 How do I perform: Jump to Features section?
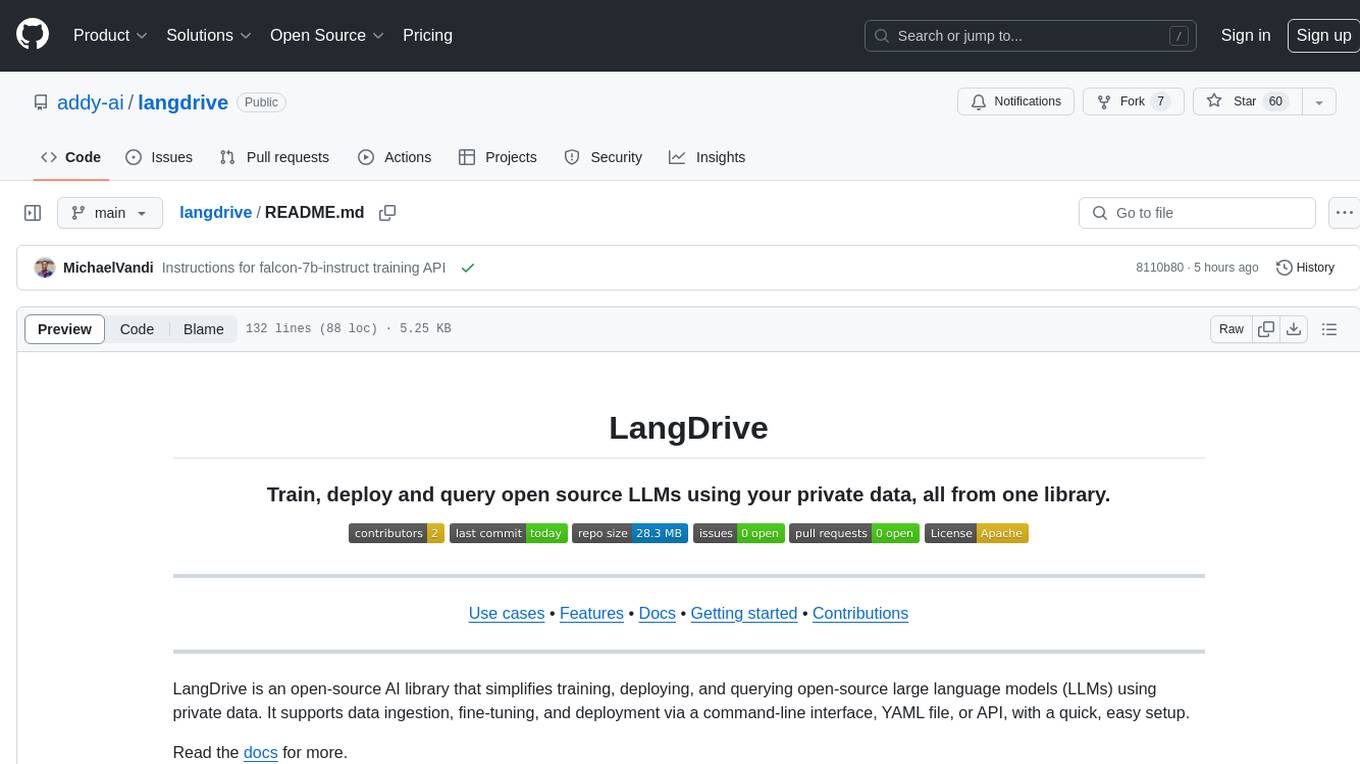click(592, 613)
